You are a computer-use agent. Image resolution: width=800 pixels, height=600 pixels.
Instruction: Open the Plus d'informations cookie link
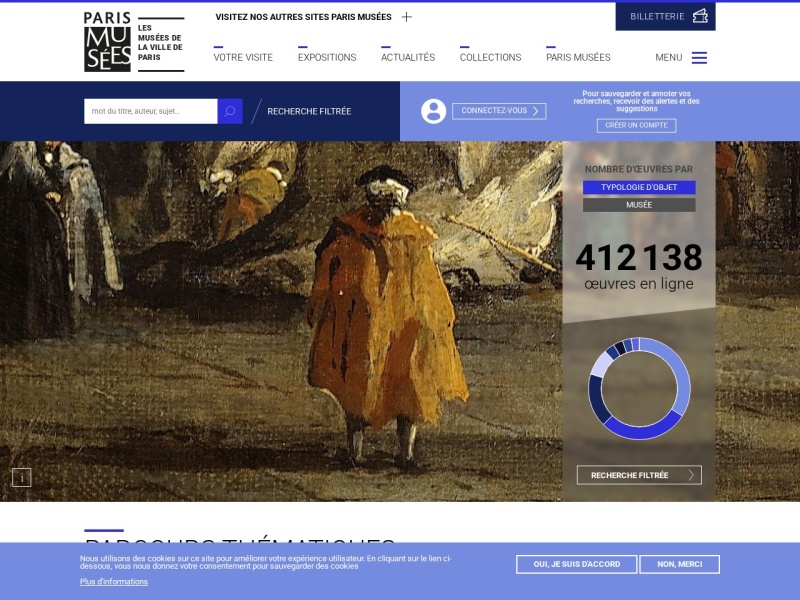coord(114,582)
